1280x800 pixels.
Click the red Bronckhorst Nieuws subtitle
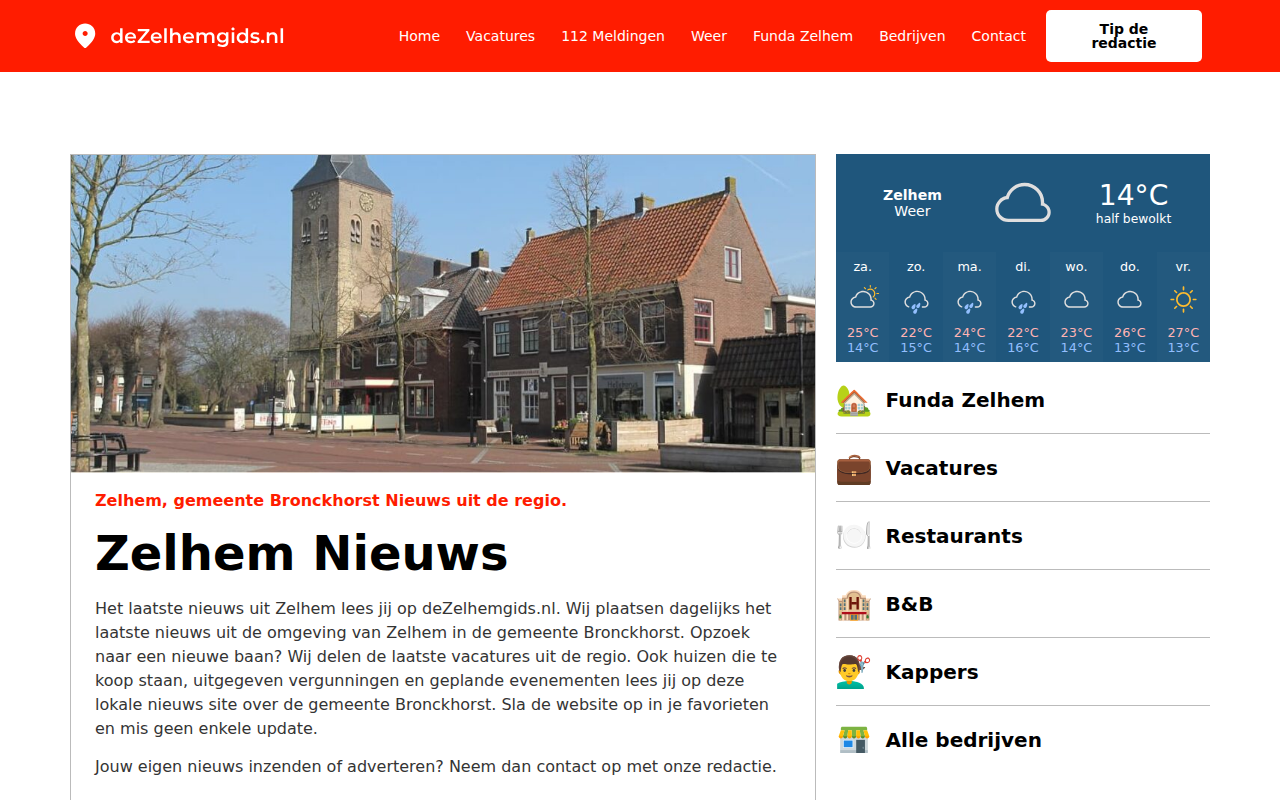click(331, 500)
